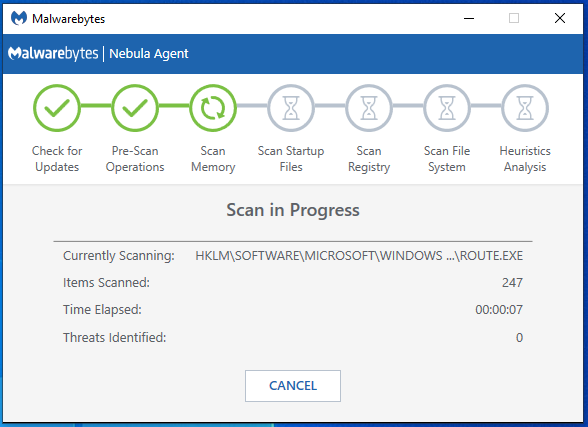The image size is (588, 427).
Task: Click the 'Time Elapsed:' label
Action: tap(102, 310)
